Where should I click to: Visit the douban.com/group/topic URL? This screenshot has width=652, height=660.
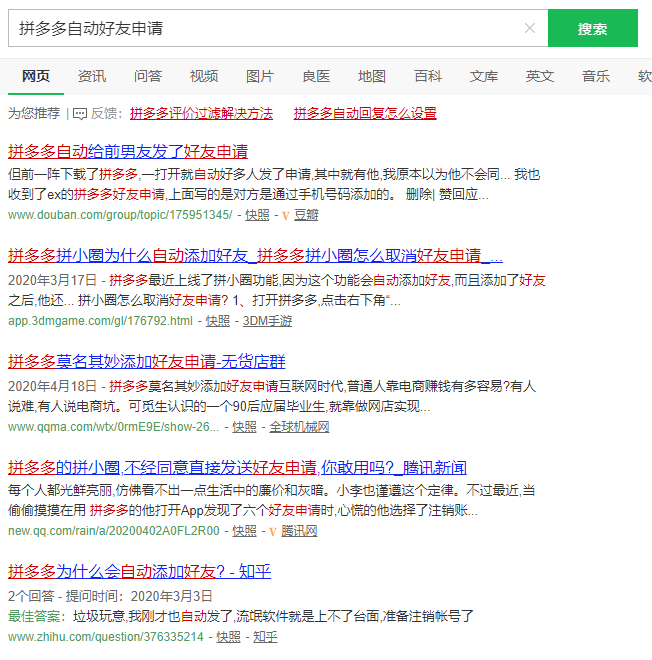click(x=120, y=215)
